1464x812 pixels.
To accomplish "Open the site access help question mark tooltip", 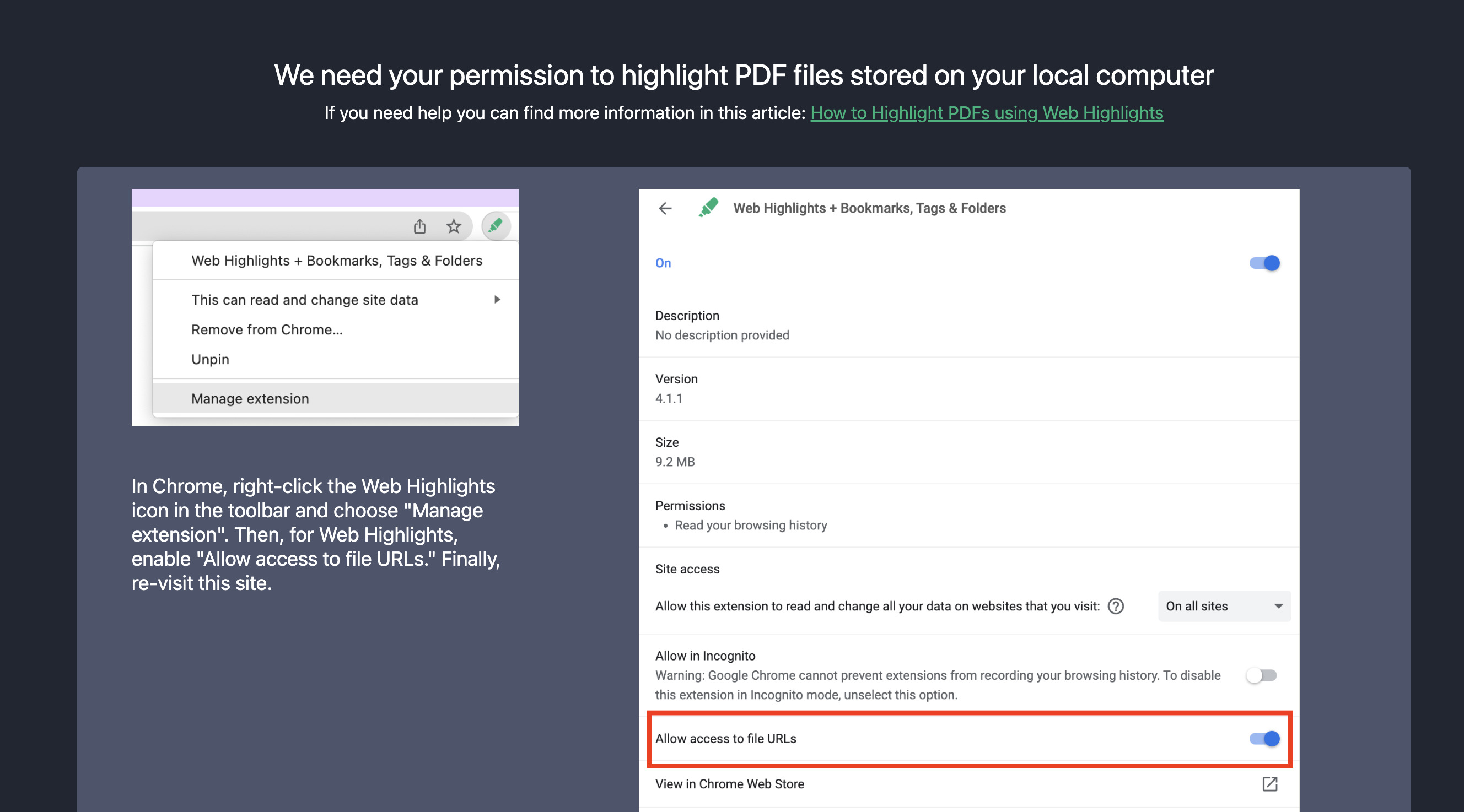I will click(1116, 607).
